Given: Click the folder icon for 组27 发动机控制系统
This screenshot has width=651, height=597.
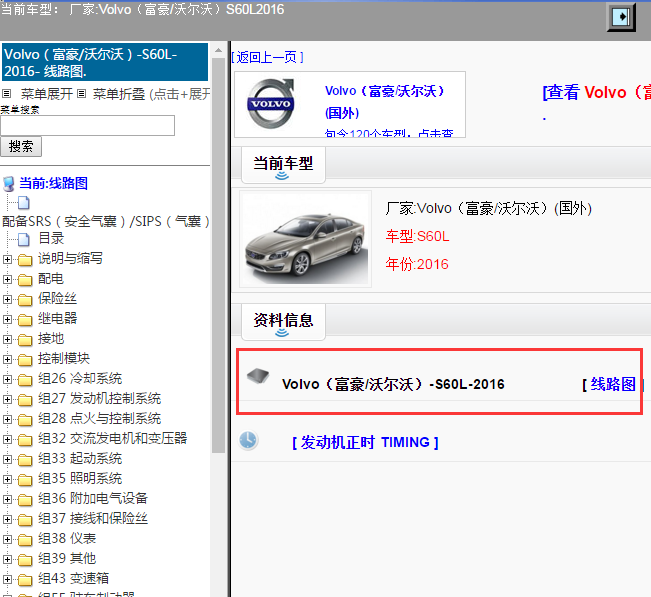Looking at the screenshot, I should point(25,400).
